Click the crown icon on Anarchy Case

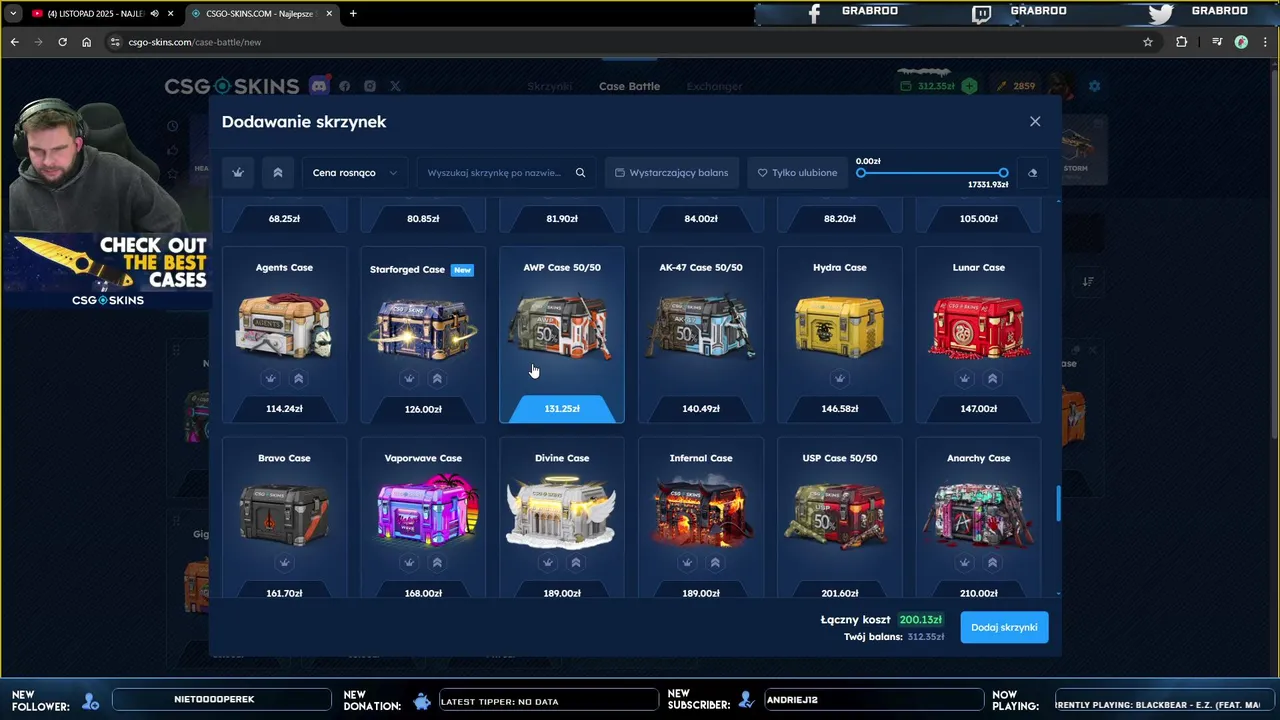click(x=964, y=562)
